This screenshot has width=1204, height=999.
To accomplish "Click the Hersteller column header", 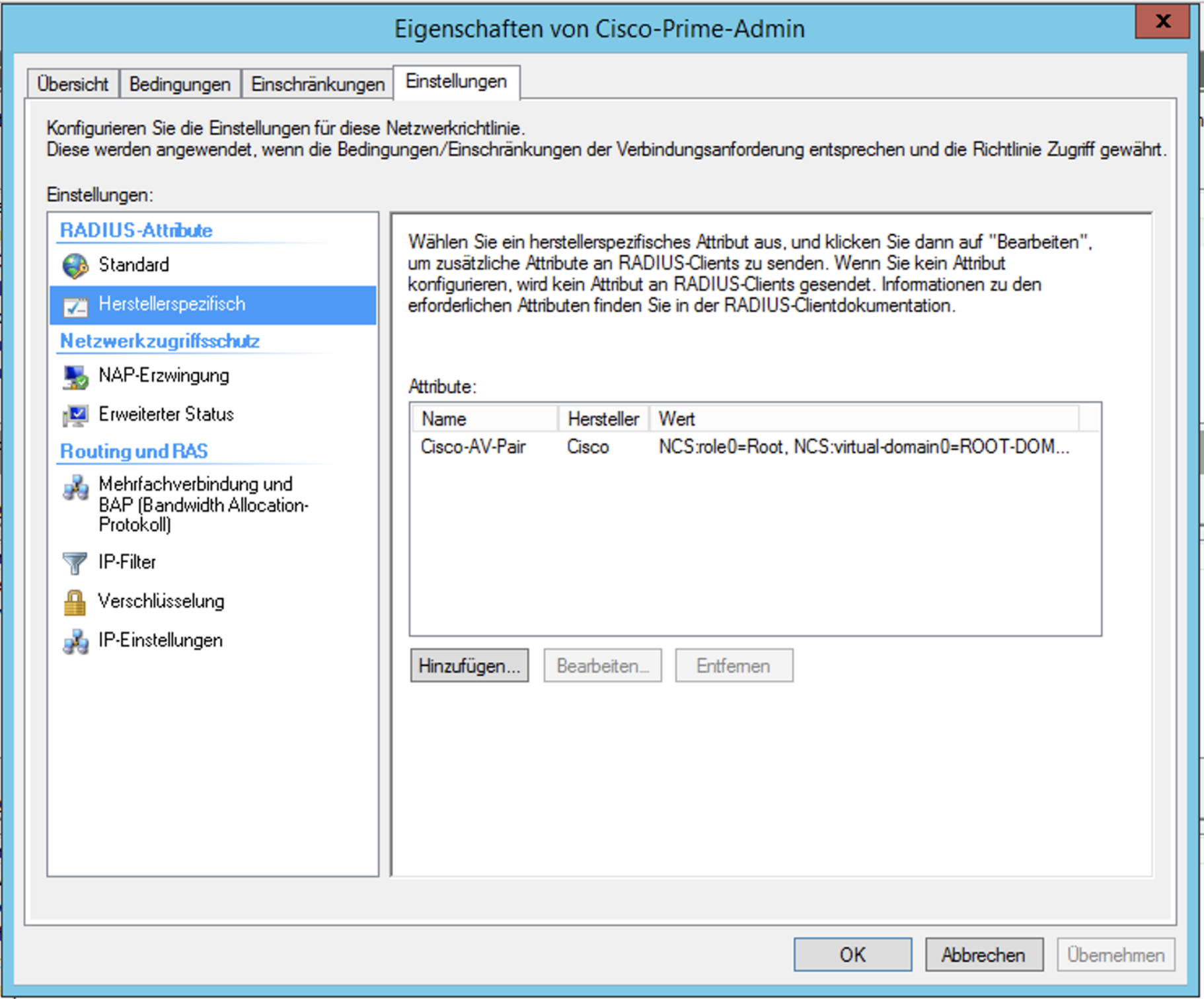I will pyautogui.click(x=604, y=419).
